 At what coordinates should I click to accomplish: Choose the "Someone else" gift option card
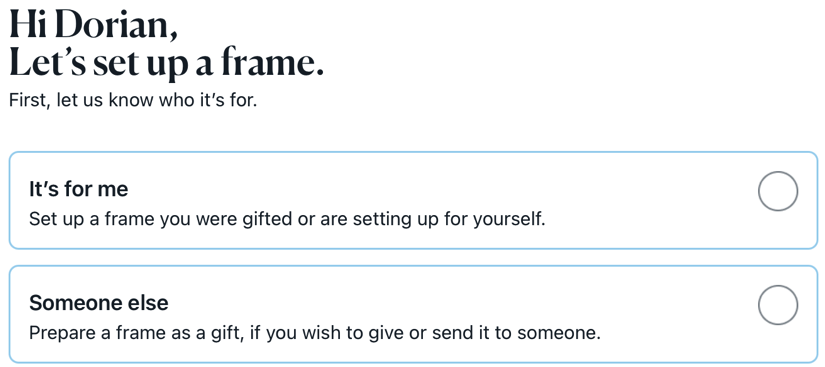click(x=414, y=314)
